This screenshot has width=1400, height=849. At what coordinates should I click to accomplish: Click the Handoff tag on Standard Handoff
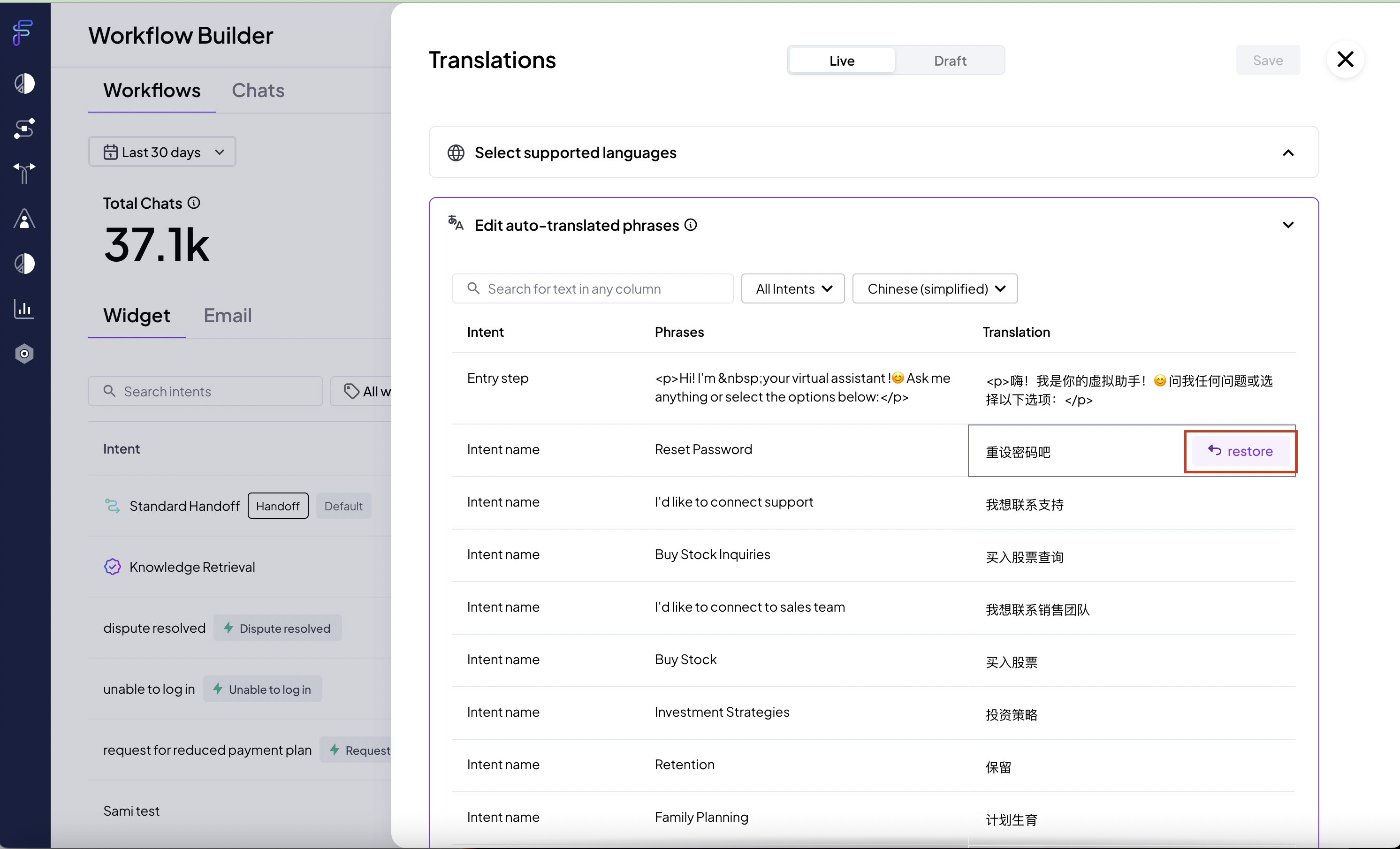(278, 506)
